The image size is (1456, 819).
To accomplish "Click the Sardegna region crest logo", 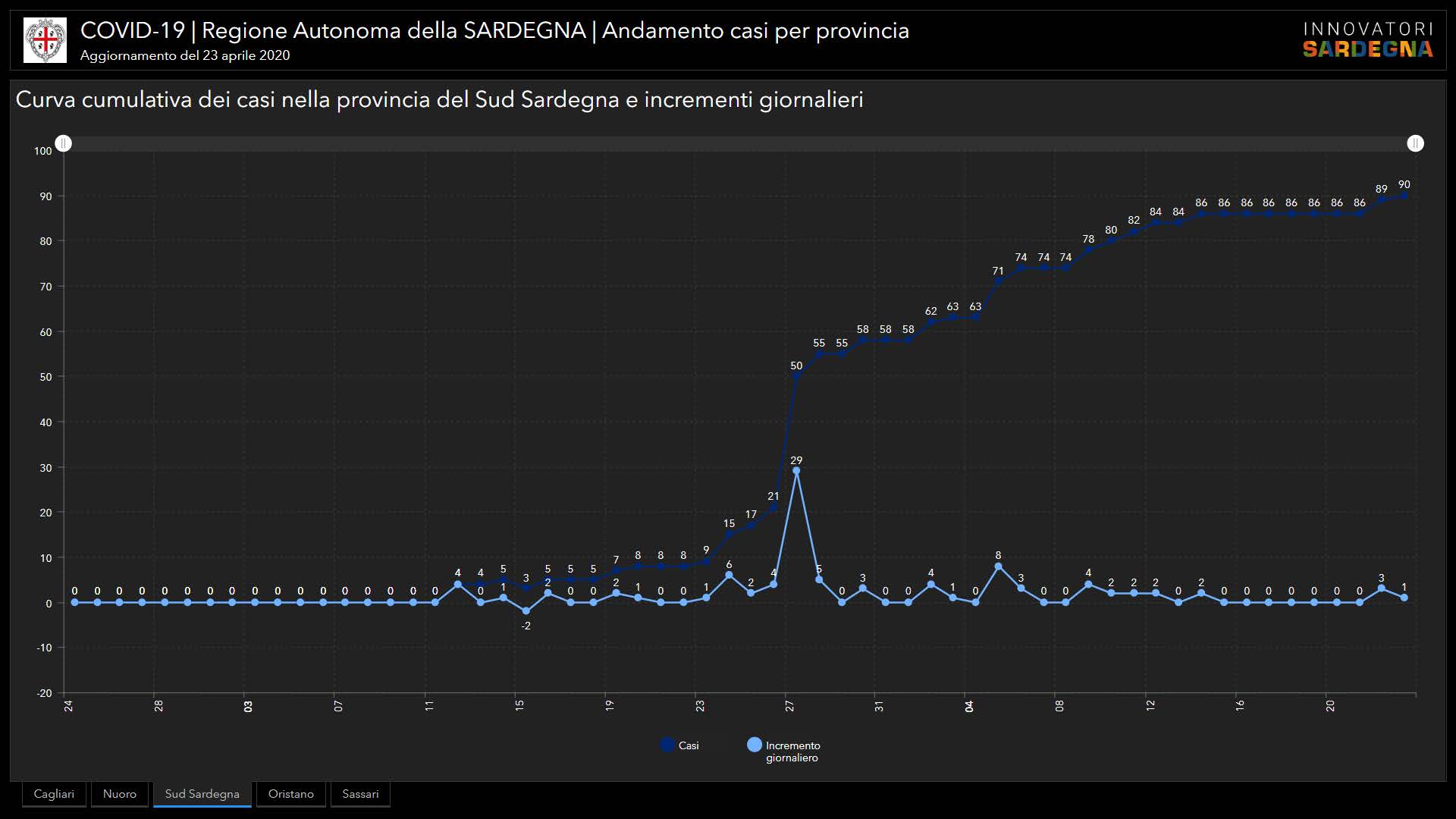I will coord(45,40).
